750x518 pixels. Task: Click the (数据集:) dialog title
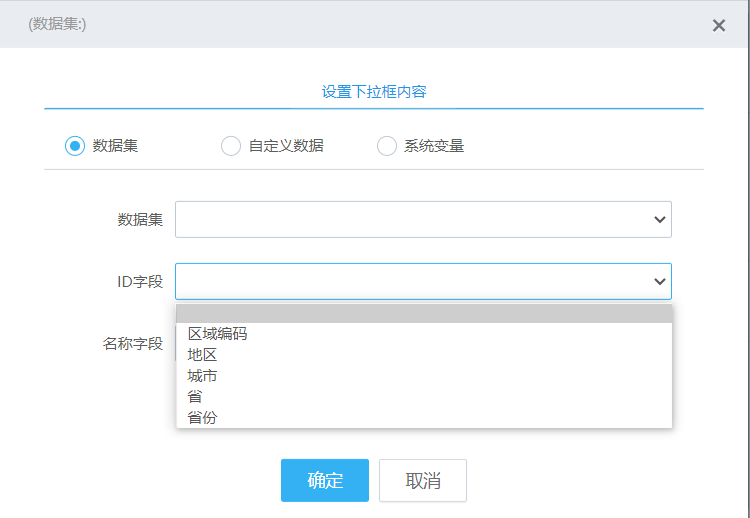point(57,24)
